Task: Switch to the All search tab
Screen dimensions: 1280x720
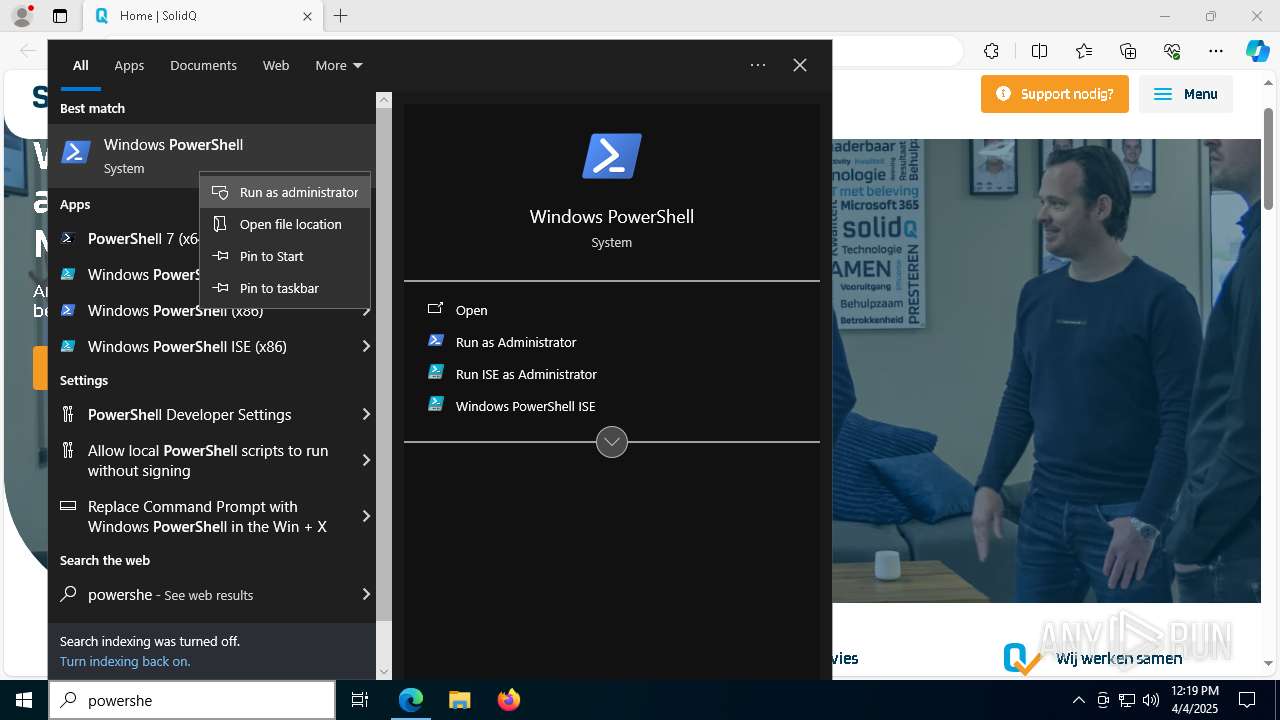Action: (80, 65)
